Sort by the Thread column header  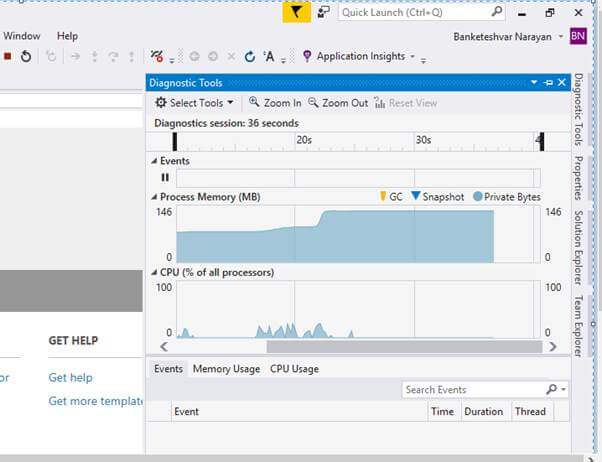(x=533, y=412)
